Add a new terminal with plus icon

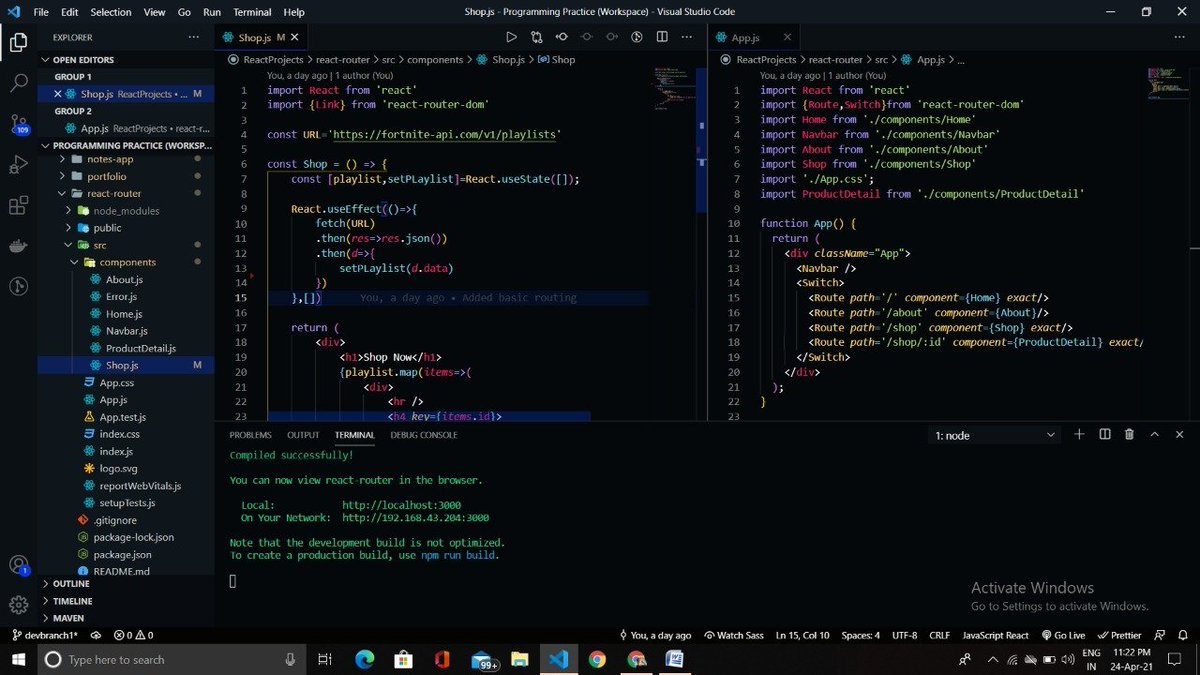coord(1079,435)
